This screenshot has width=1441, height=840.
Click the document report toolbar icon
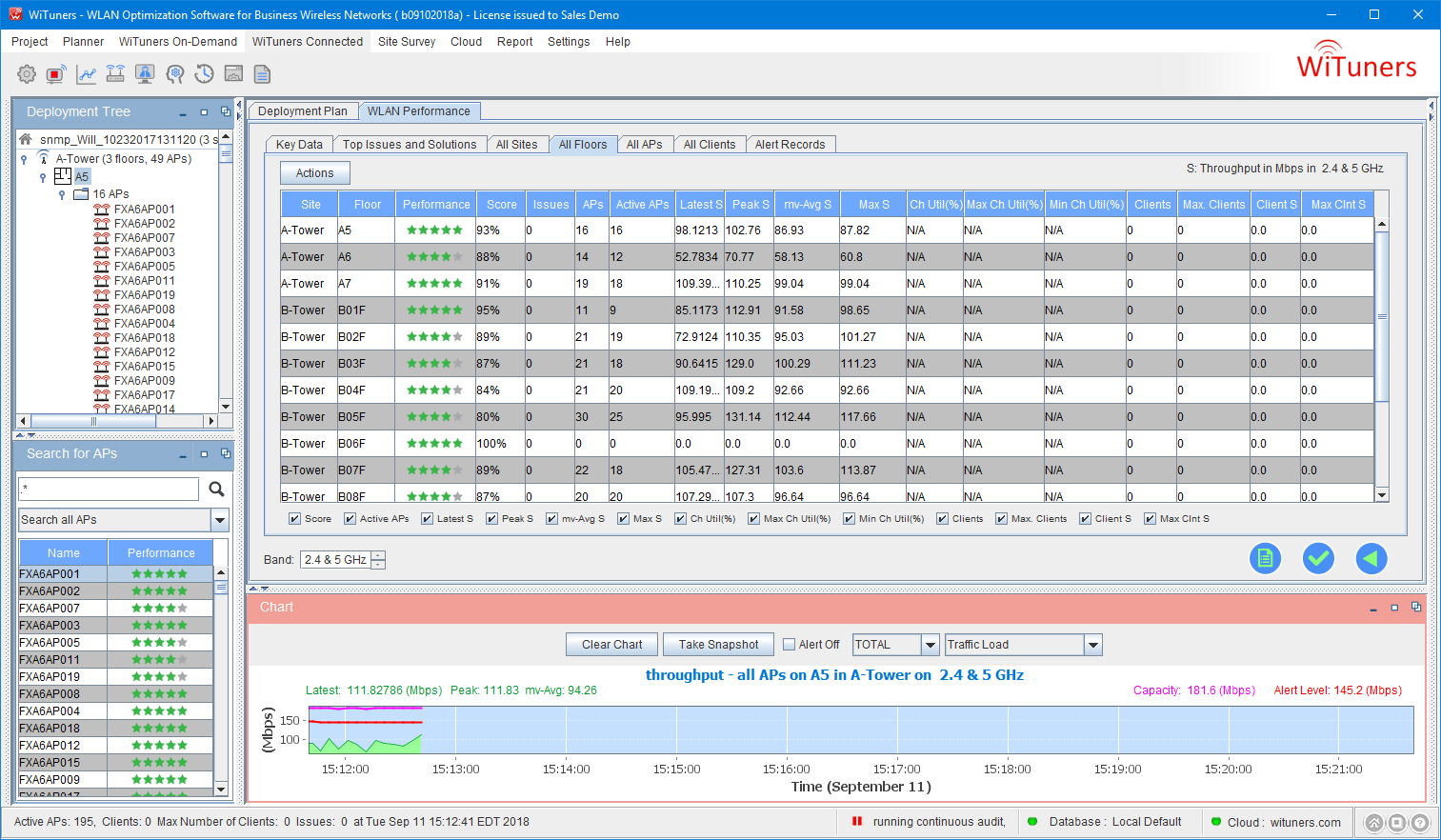point(263,74)
